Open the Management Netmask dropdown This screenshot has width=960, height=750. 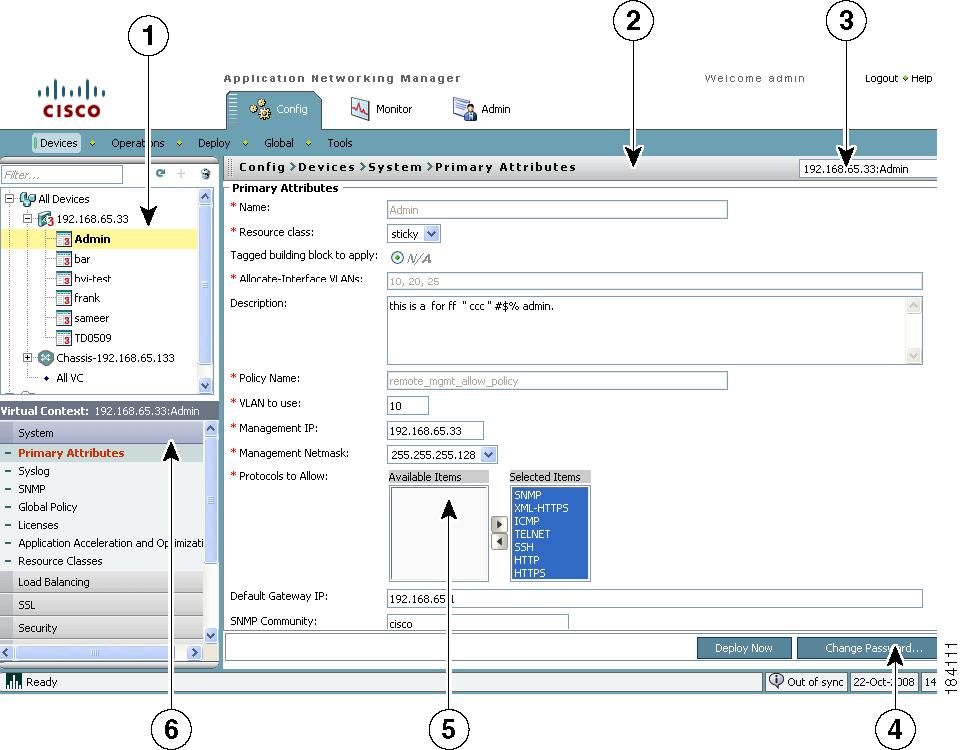click(488, 454)
